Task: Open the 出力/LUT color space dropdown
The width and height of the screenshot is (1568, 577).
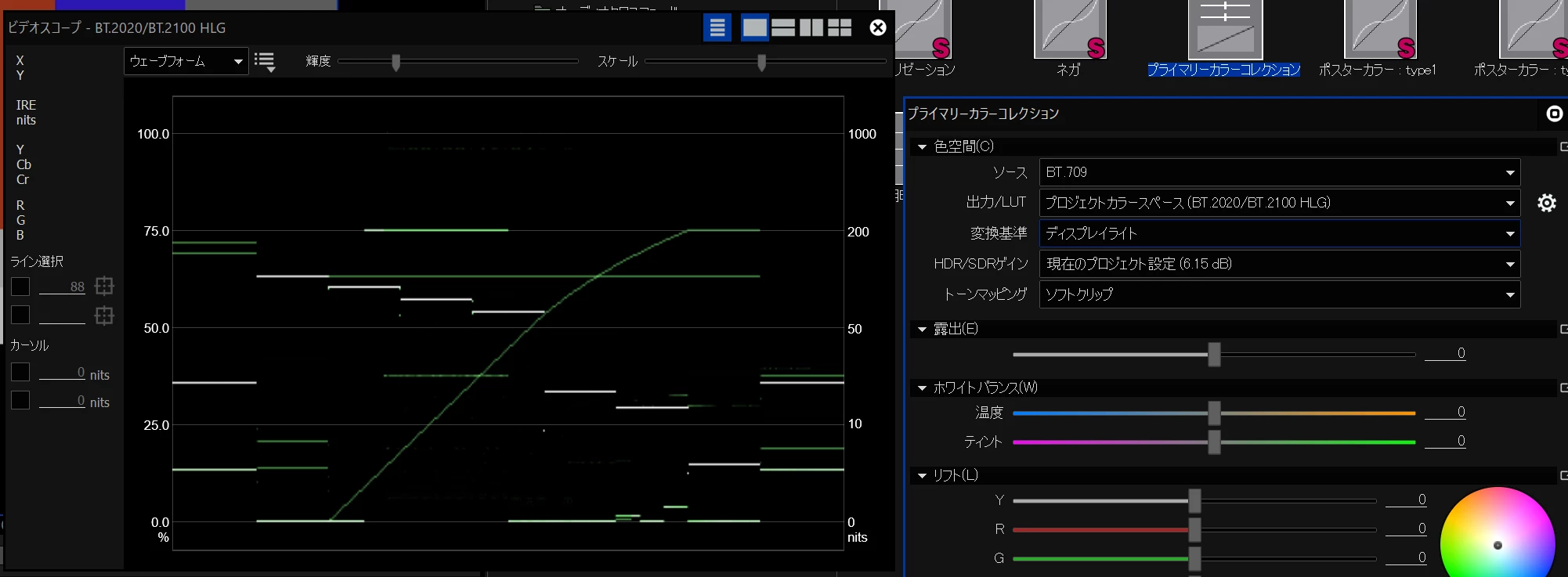Action: coord(1280,203)
